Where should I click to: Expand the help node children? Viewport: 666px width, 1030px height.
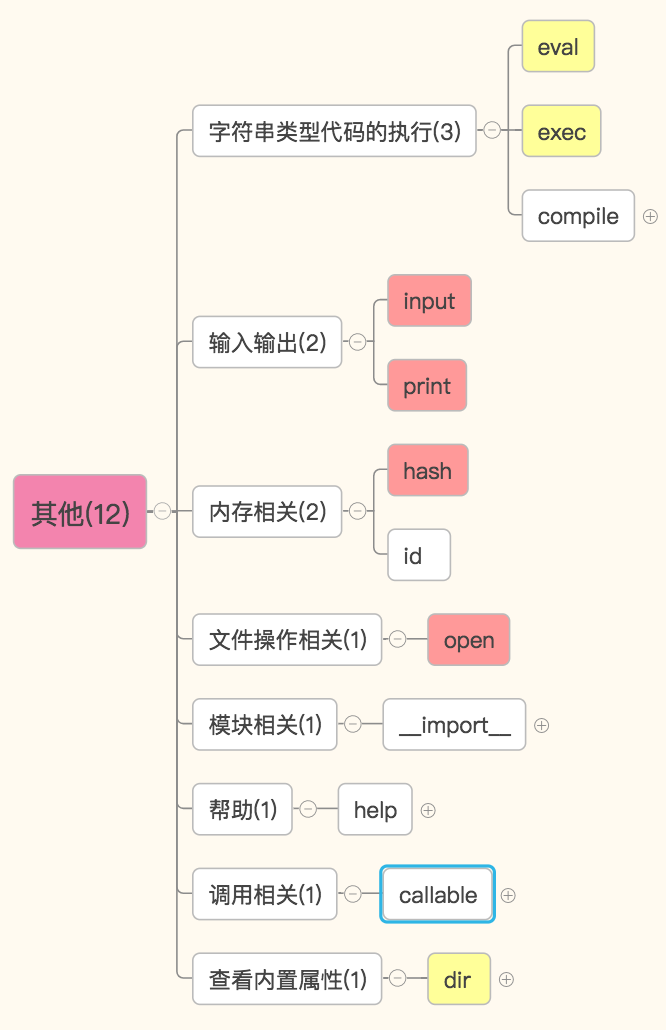[x=428, y=810]
